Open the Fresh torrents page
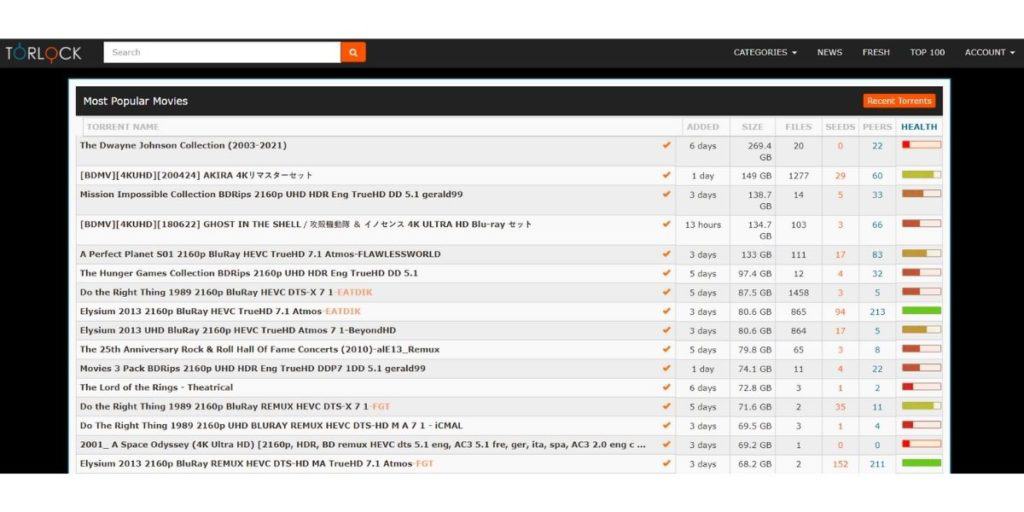 point(876,52)
